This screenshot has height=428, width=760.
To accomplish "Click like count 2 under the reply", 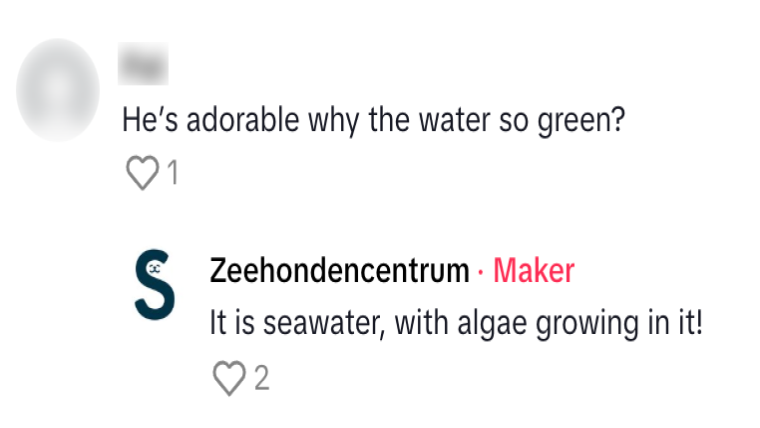I will pos(261,378).
